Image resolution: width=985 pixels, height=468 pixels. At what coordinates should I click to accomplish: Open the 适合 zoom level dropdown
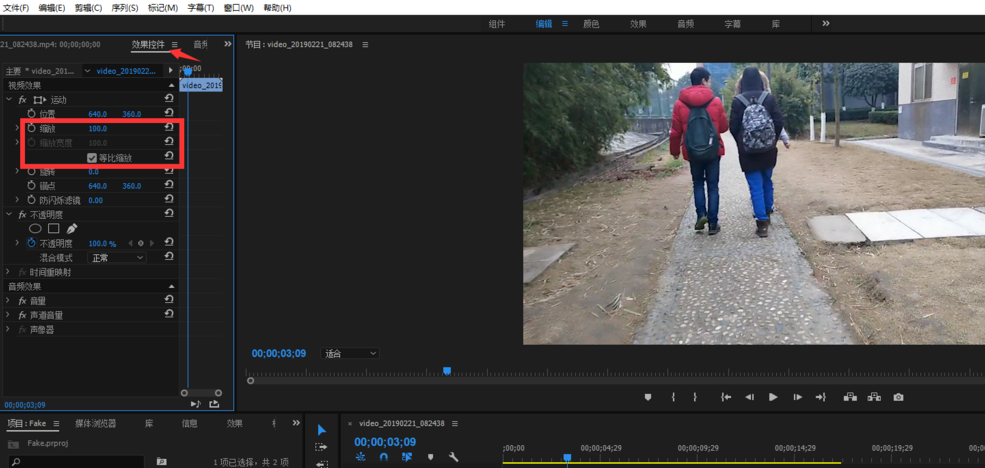350,354
